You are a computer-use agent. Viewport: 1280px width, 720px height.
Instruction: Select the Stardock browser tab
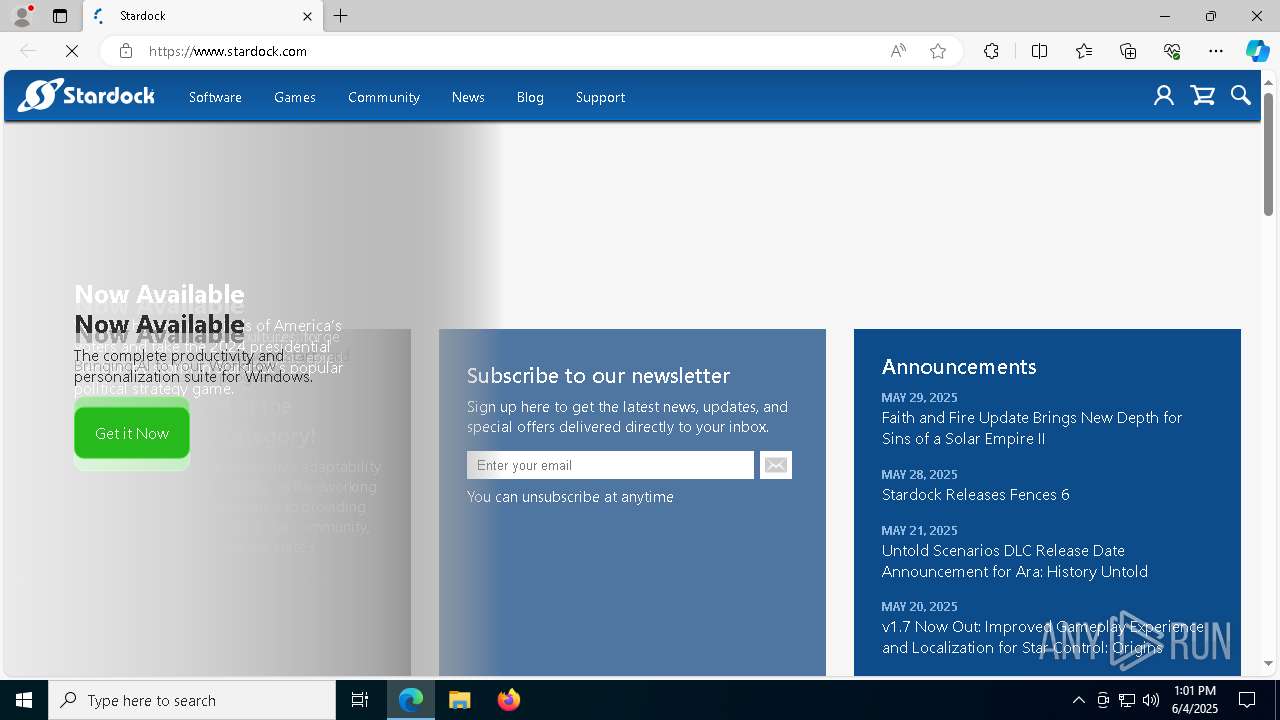(x=203, y=16)
